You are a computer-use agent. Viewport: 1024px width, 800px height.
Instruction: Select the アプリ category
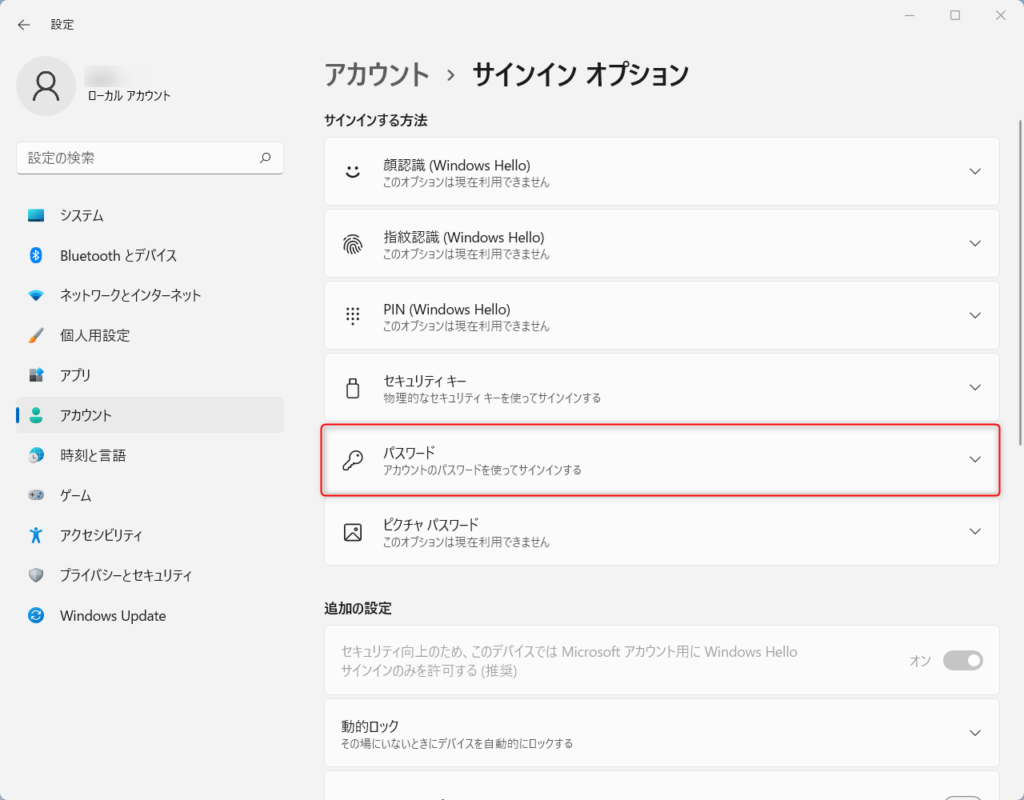coord(150,376)
